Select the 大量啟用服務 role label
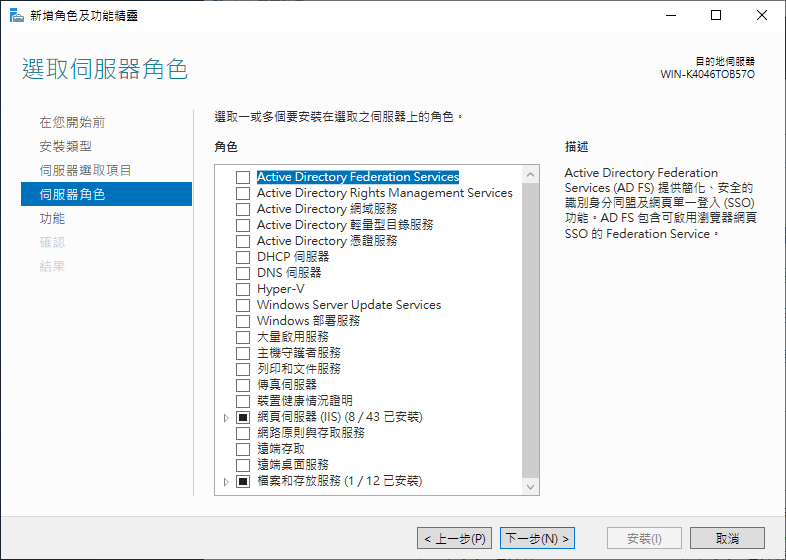Screen dimensions: 786x560 [x=293, y=337]
